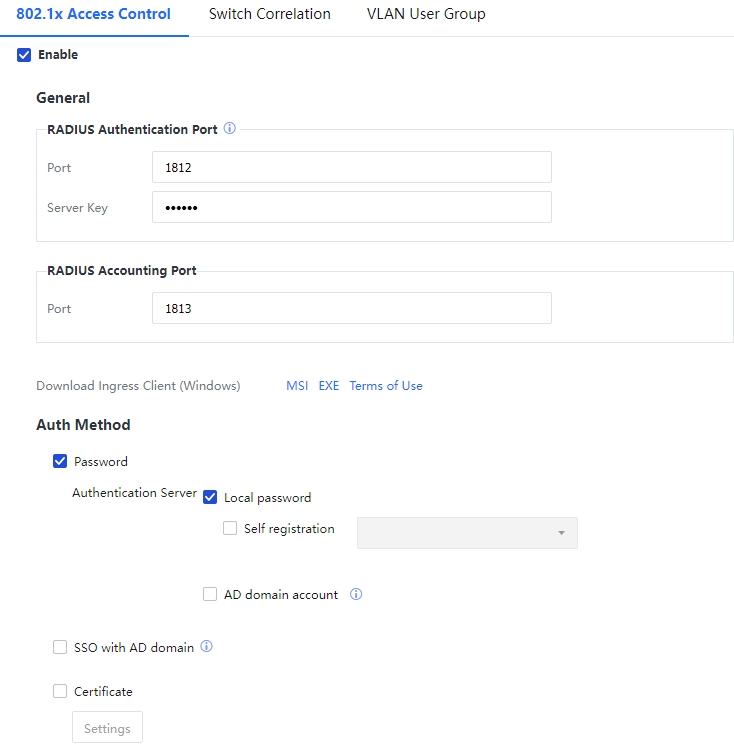Download the MSI Ingress Client
Screen dimensions: 734x746
(297, 386)
